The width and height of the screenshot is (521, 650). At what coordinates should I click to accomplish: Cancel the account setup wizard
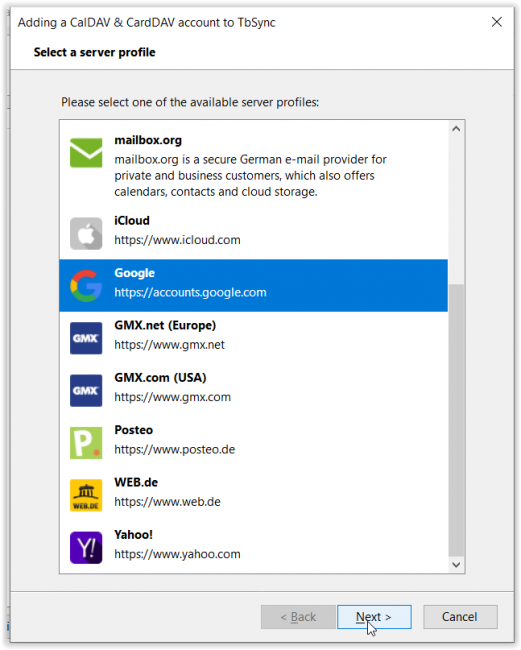tap(460, 616)
